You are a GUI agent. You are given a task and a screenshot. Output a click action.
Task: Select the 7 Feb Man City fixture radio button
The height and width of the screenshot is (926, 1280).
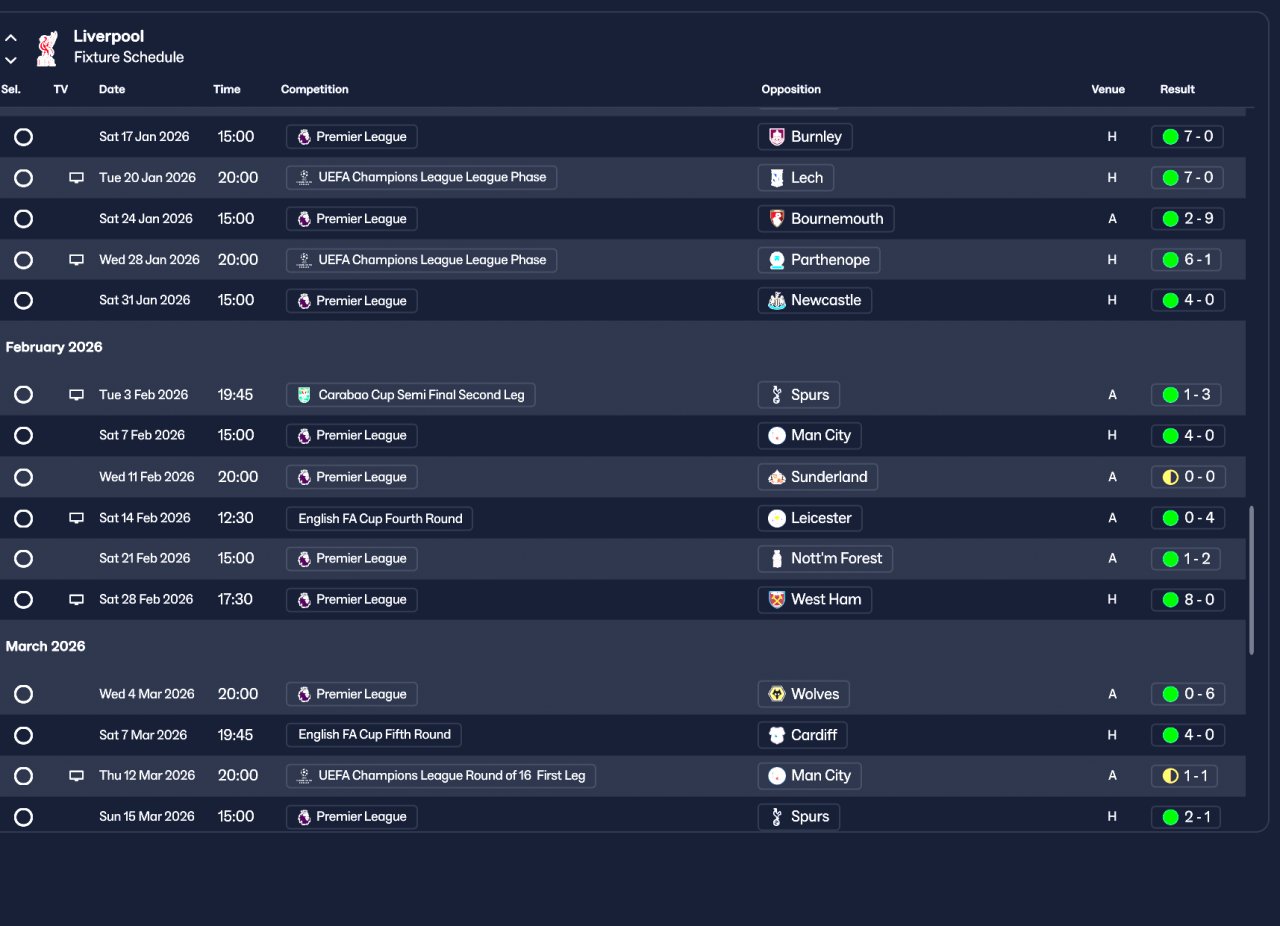[x=23, y=436]
